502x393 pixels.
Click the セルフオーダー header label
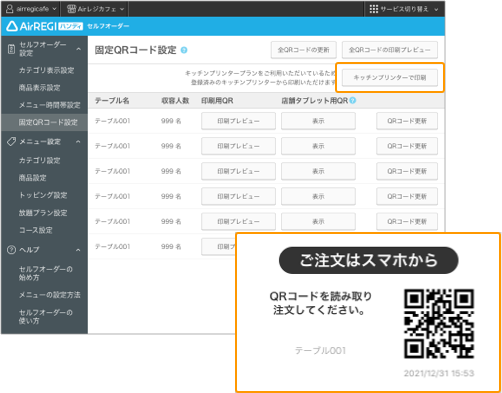pos(108,26)
